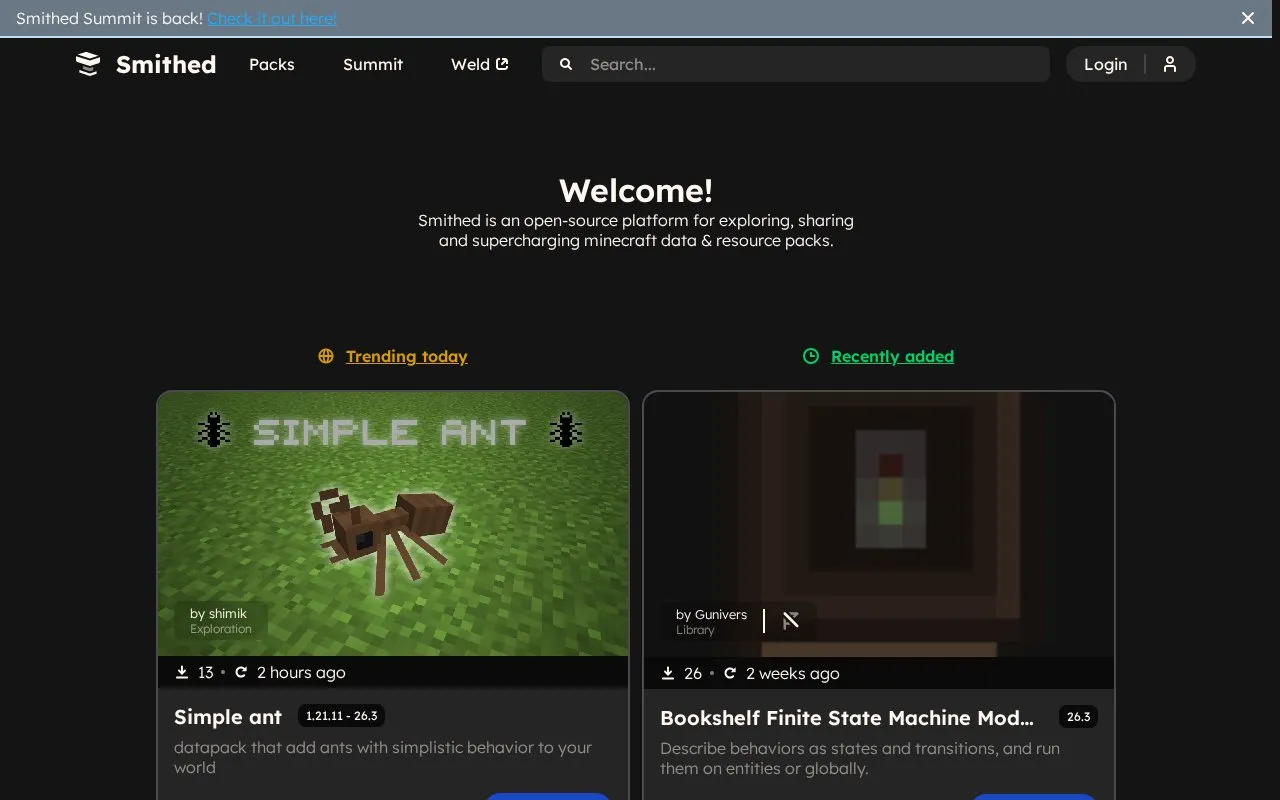Click the download icon on the Bookshelf card
1280x800 pixels.
point(668,674)
